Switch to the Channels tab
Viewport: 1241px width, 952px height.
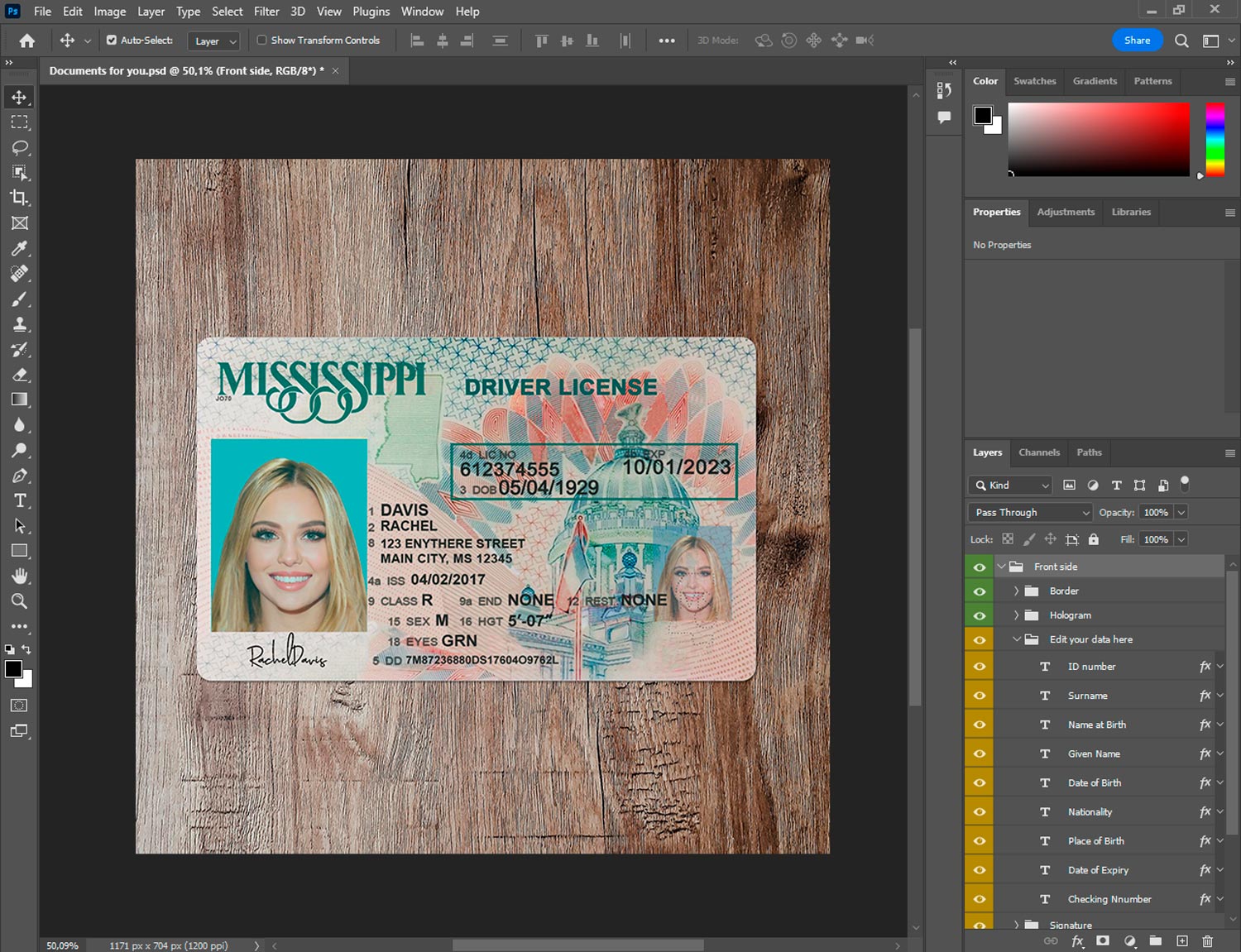pyautogui.click(x=1038, y=452)
